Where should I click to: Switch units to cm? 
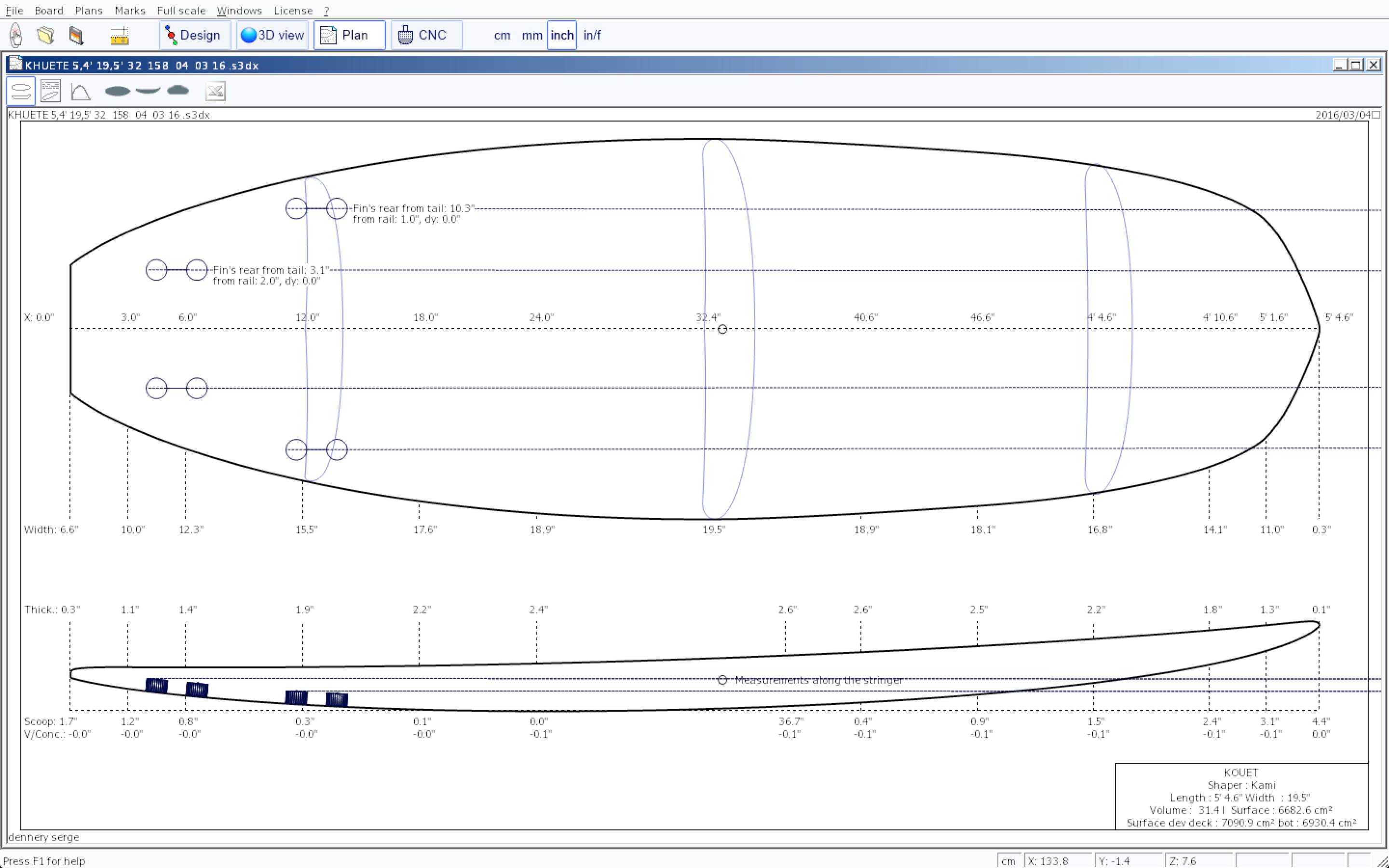pyautogui.click(x=502, y=35)
